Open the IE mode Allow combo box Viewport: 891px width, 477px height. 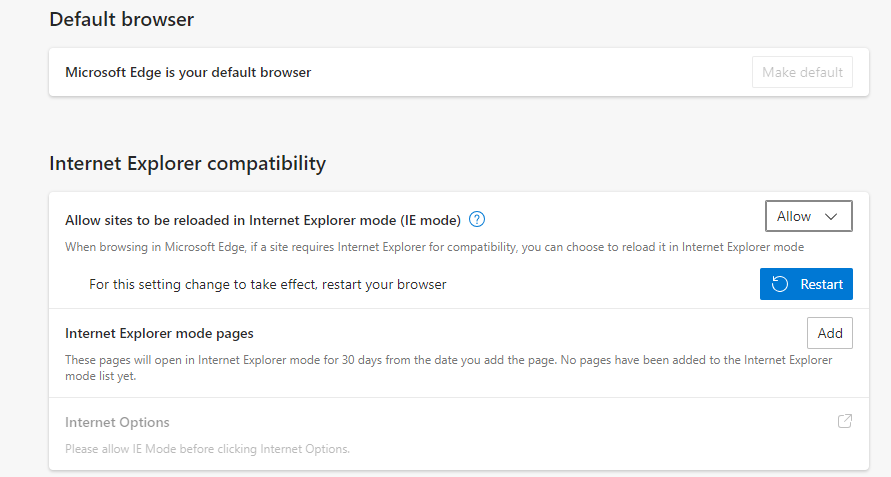coord(808,216)
